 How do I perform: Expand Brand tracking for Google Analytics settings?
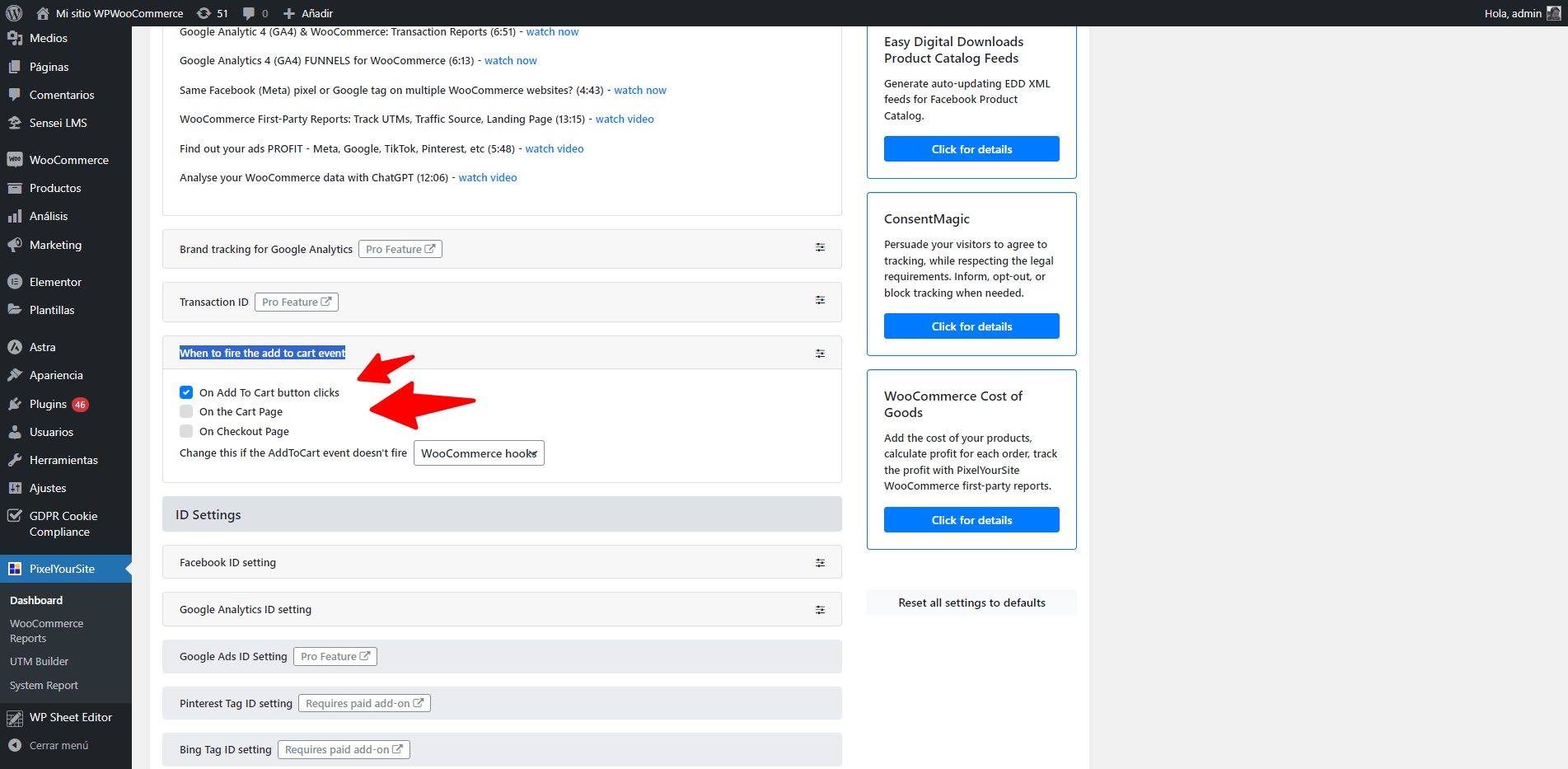(820, 247)
